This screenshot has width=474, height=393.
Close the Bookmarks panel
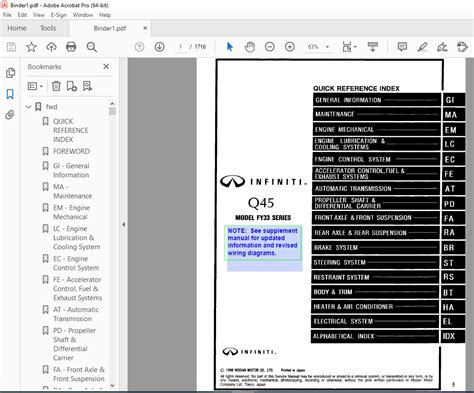pyautogui.click(x=106, y=66)
